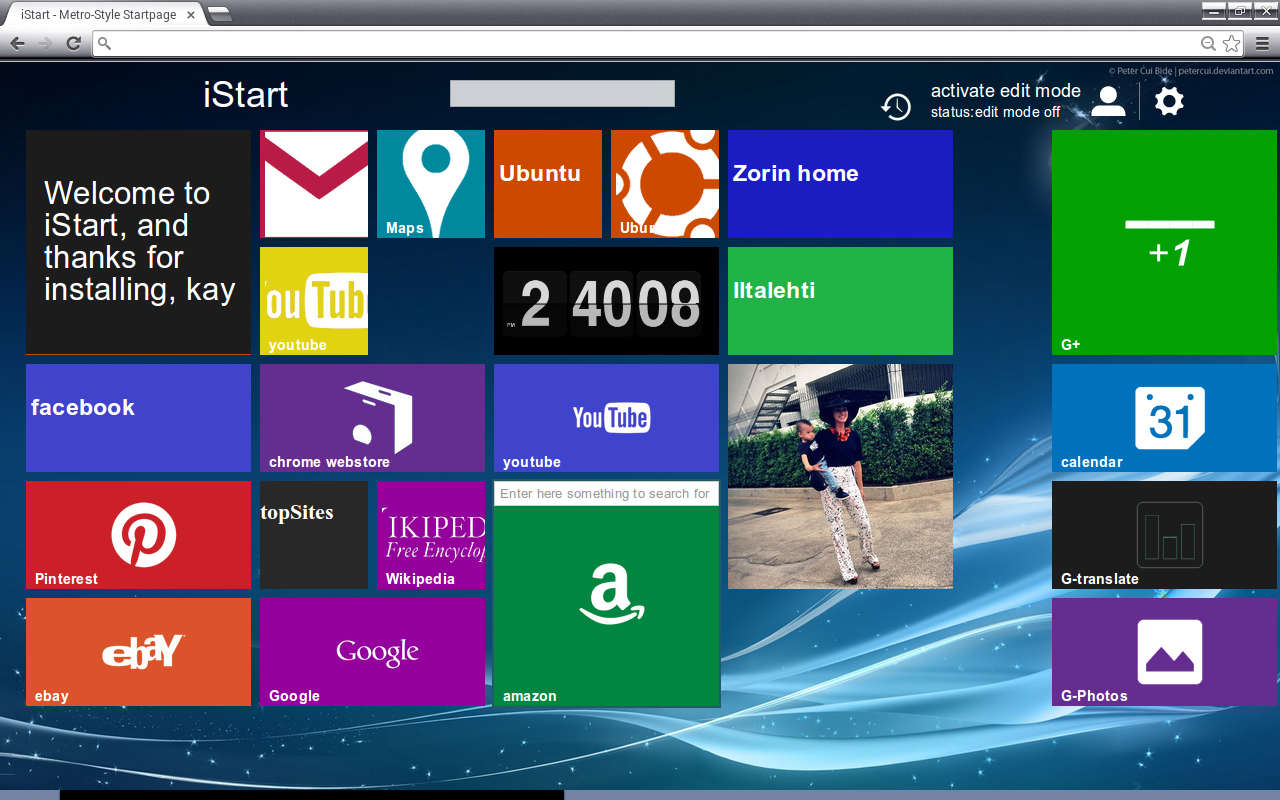
Task: Click the woman and child photo tile
Action: pos(840,476)
